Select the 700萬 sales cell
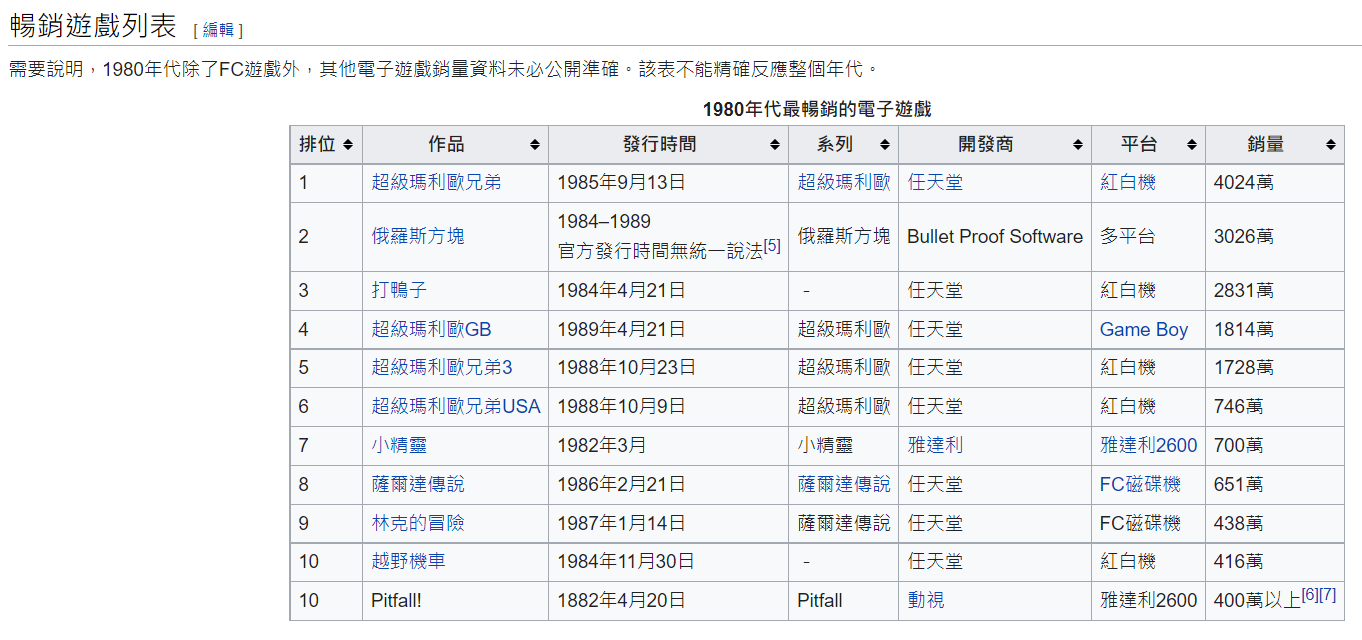The width and height of the screenshot is (1362, 640). [x=1274, y=446]
